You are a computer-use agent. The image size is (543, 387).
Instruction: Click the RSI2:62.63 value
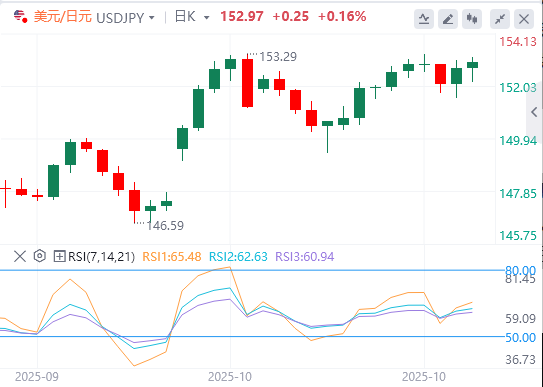click(238, 257)
